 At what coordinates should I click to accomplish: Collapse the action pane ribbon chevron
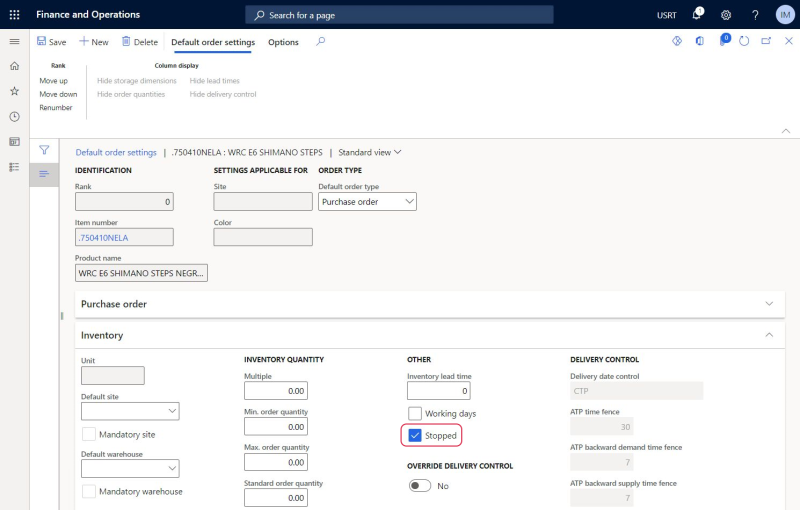[786, 131]
